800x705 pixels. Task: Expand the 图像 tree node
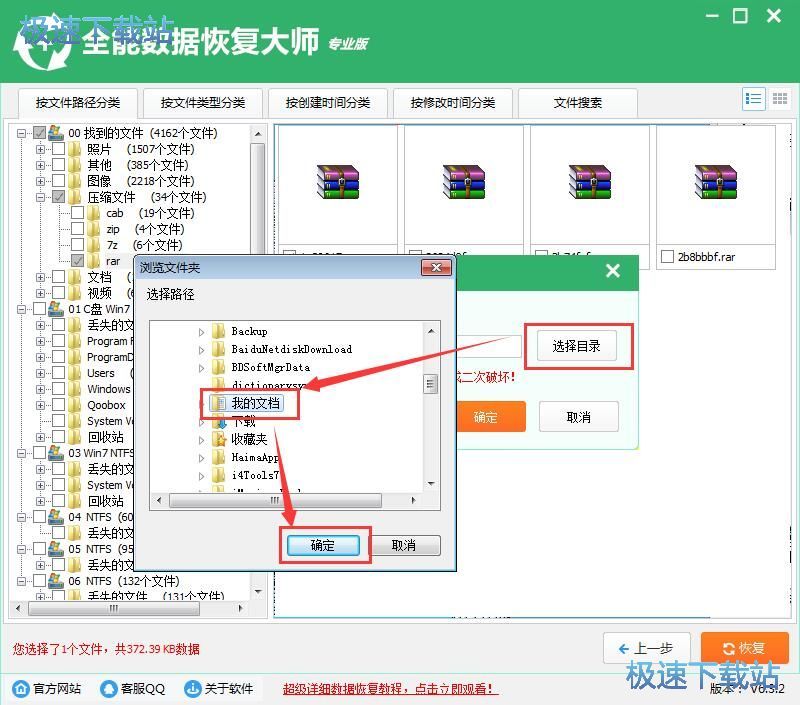40,181
